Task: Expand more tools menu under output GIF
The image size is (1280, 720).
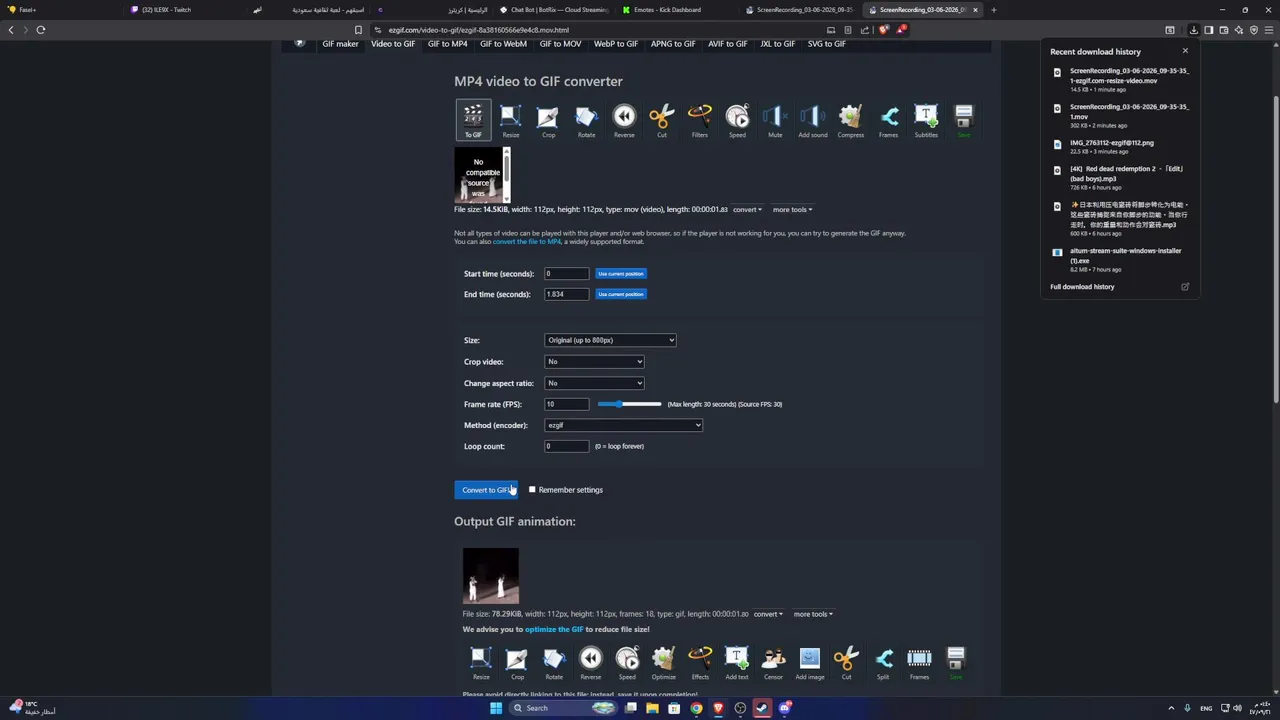Action: tap(813, 614)
